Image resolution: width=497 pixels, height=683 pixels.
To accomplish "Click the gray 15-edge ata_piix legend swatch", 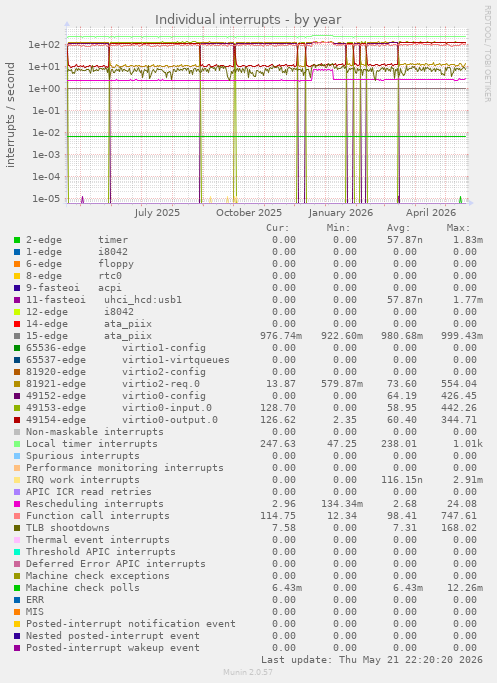I will pos(17,336).
